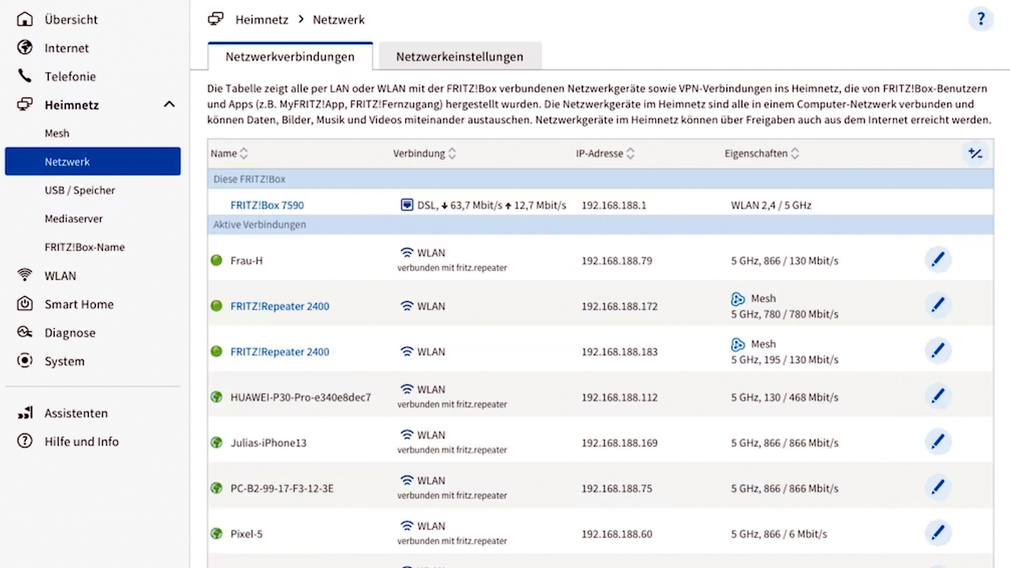Sort table by IP-Adresse column arrows

630,153
